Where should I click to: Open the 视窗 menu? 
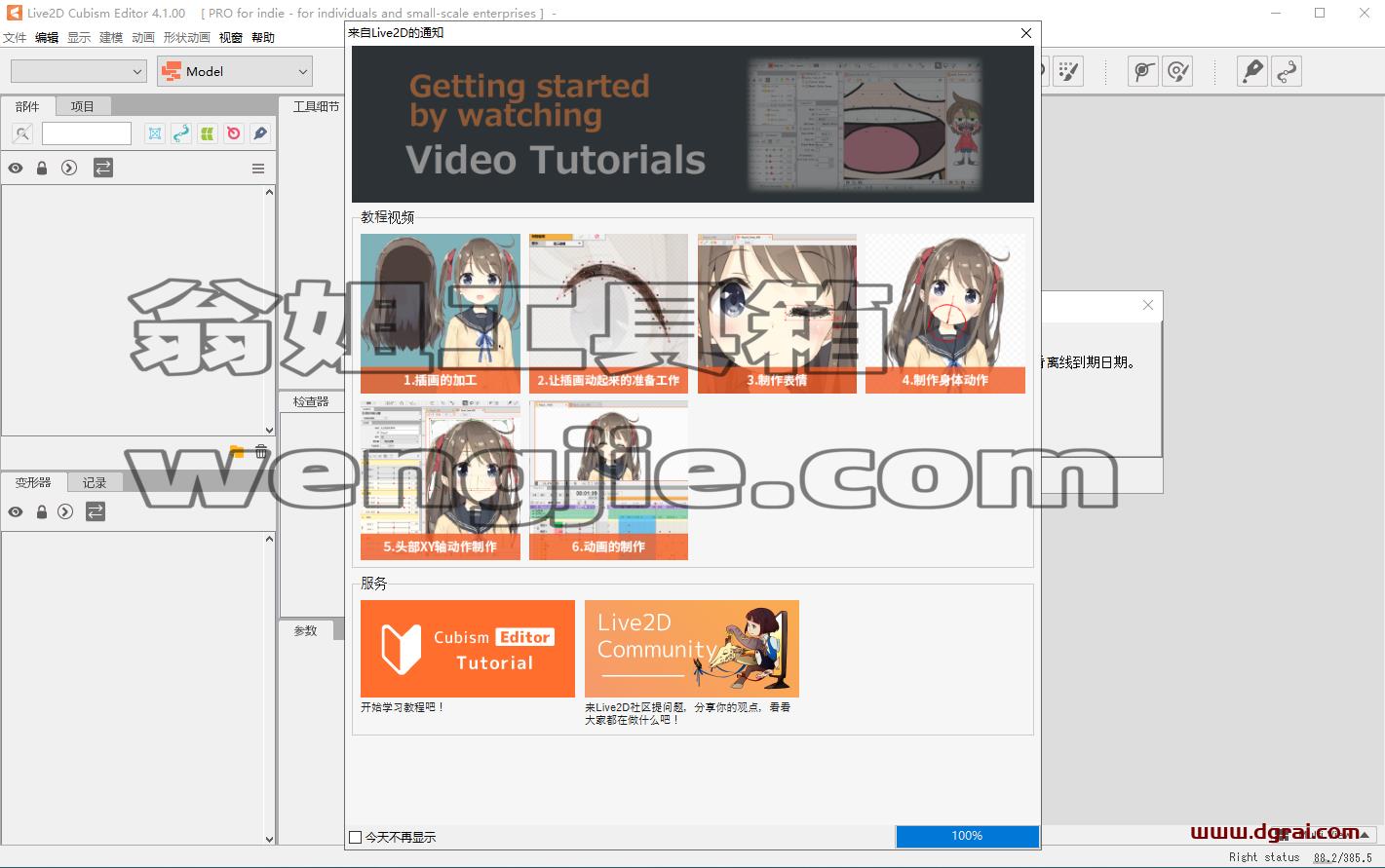231,38
